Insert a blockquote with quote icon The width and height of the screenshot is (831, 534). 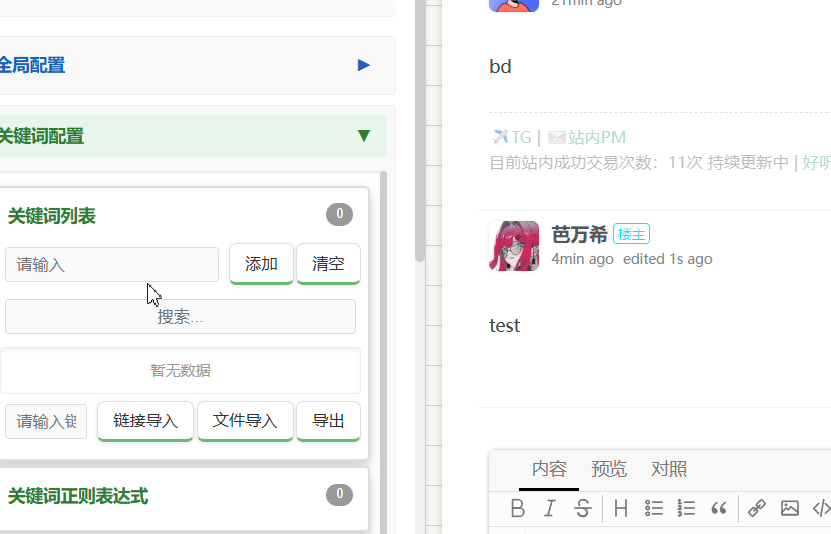[x=718, y=508]
